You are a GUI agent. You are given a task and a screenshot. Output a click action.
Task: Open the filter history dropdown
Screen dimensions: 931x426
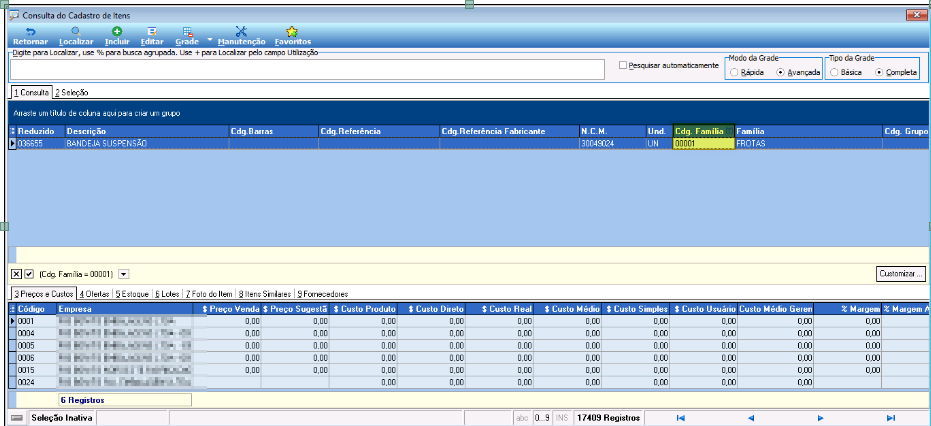[124, 274]
